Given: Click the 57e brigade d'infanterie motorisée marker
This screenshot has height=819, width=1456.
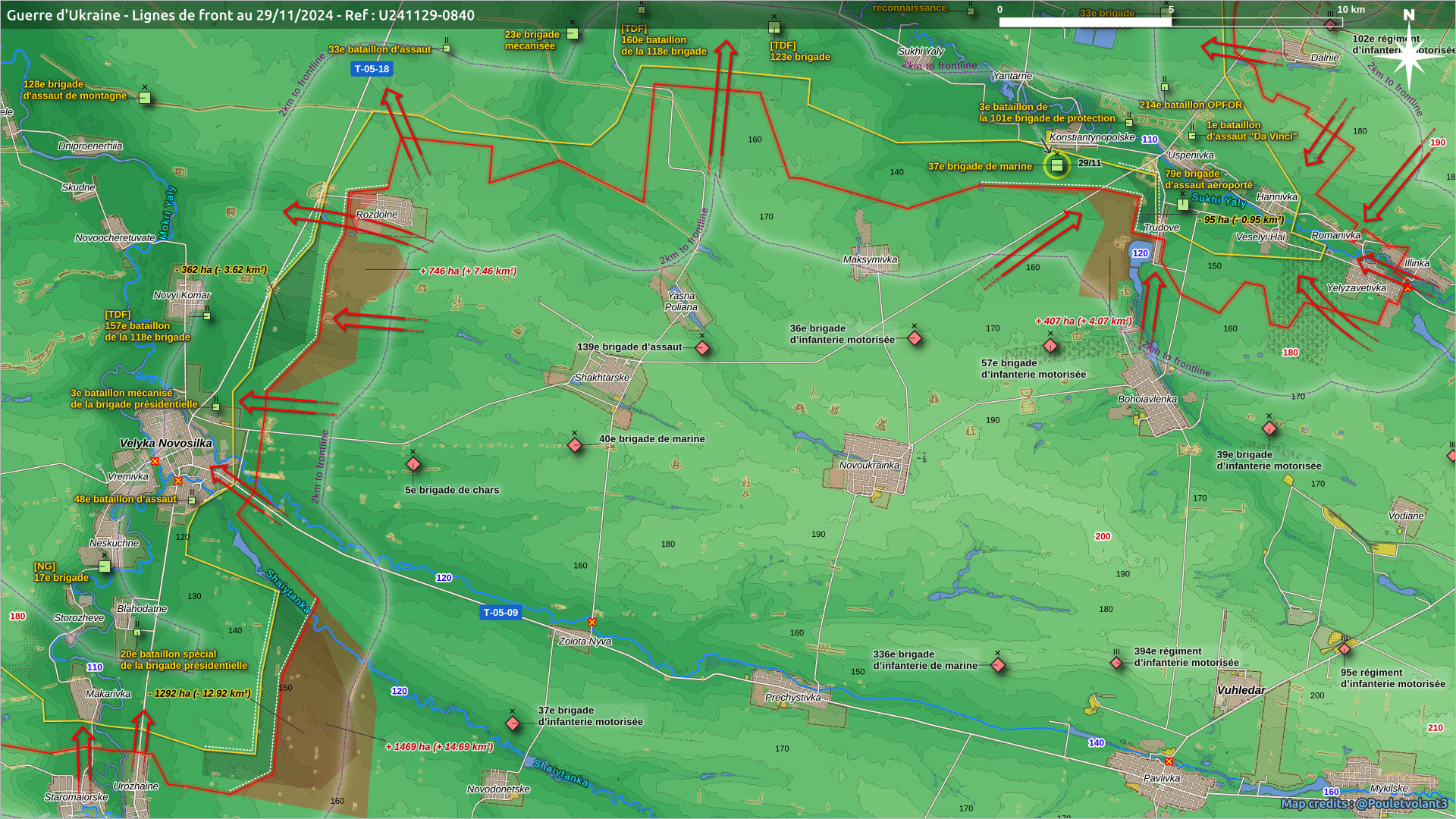Looking at the screenshot, I should (1050, 346).
